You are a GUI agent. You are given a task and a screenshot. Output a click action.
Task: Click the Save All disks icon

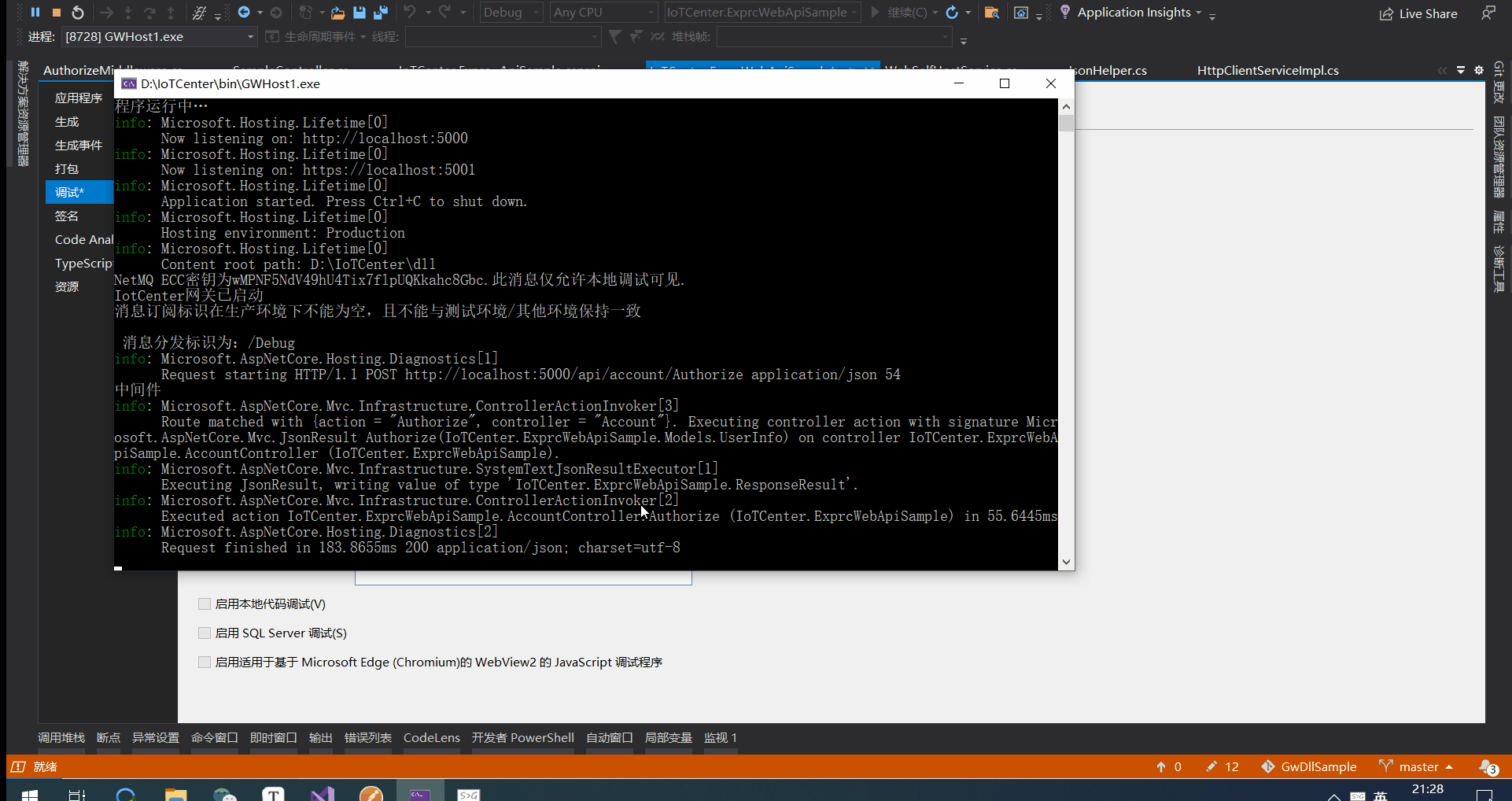(381, 13)
